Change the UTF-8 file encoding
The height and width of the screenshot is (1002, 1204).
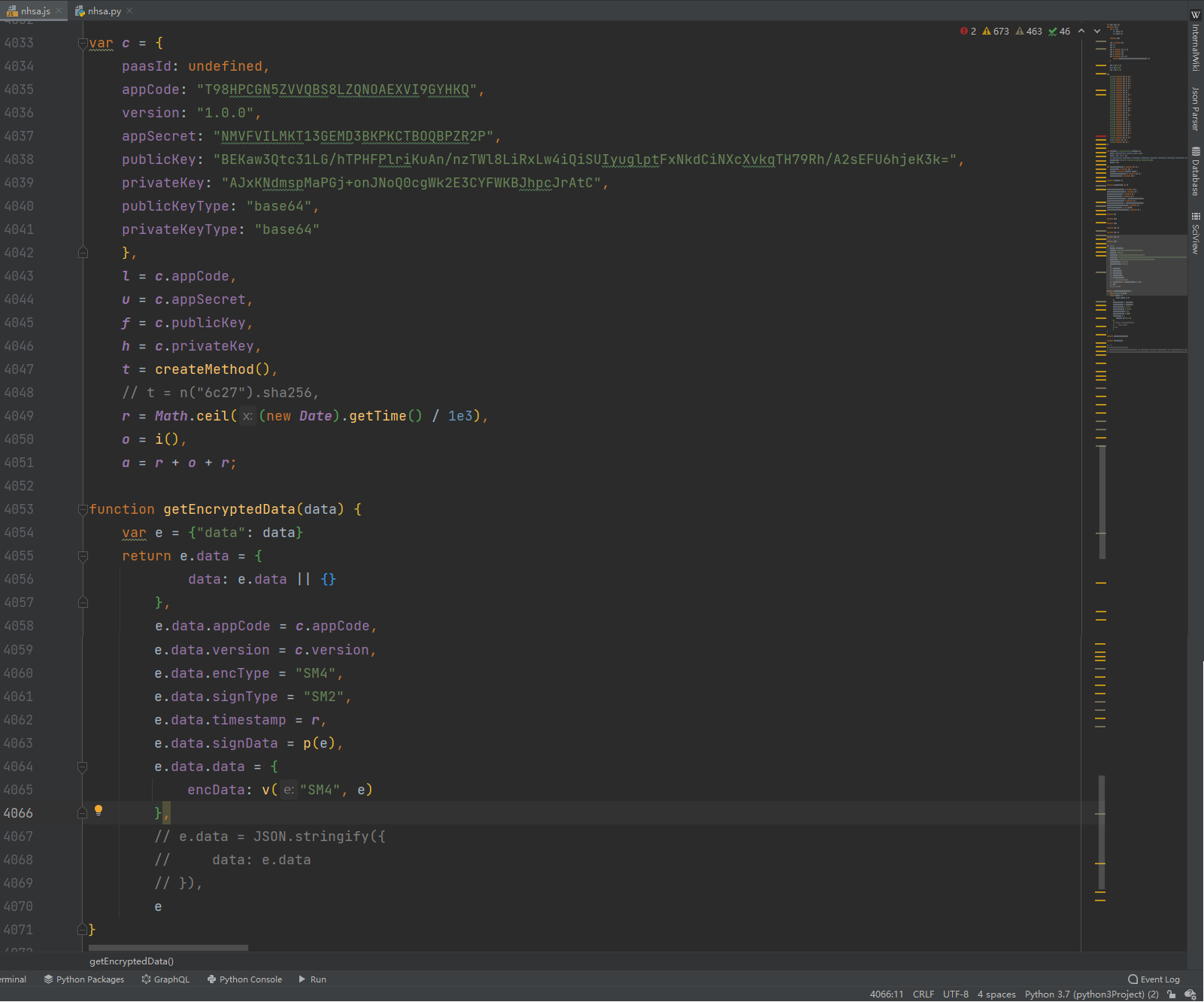[956, 994]
